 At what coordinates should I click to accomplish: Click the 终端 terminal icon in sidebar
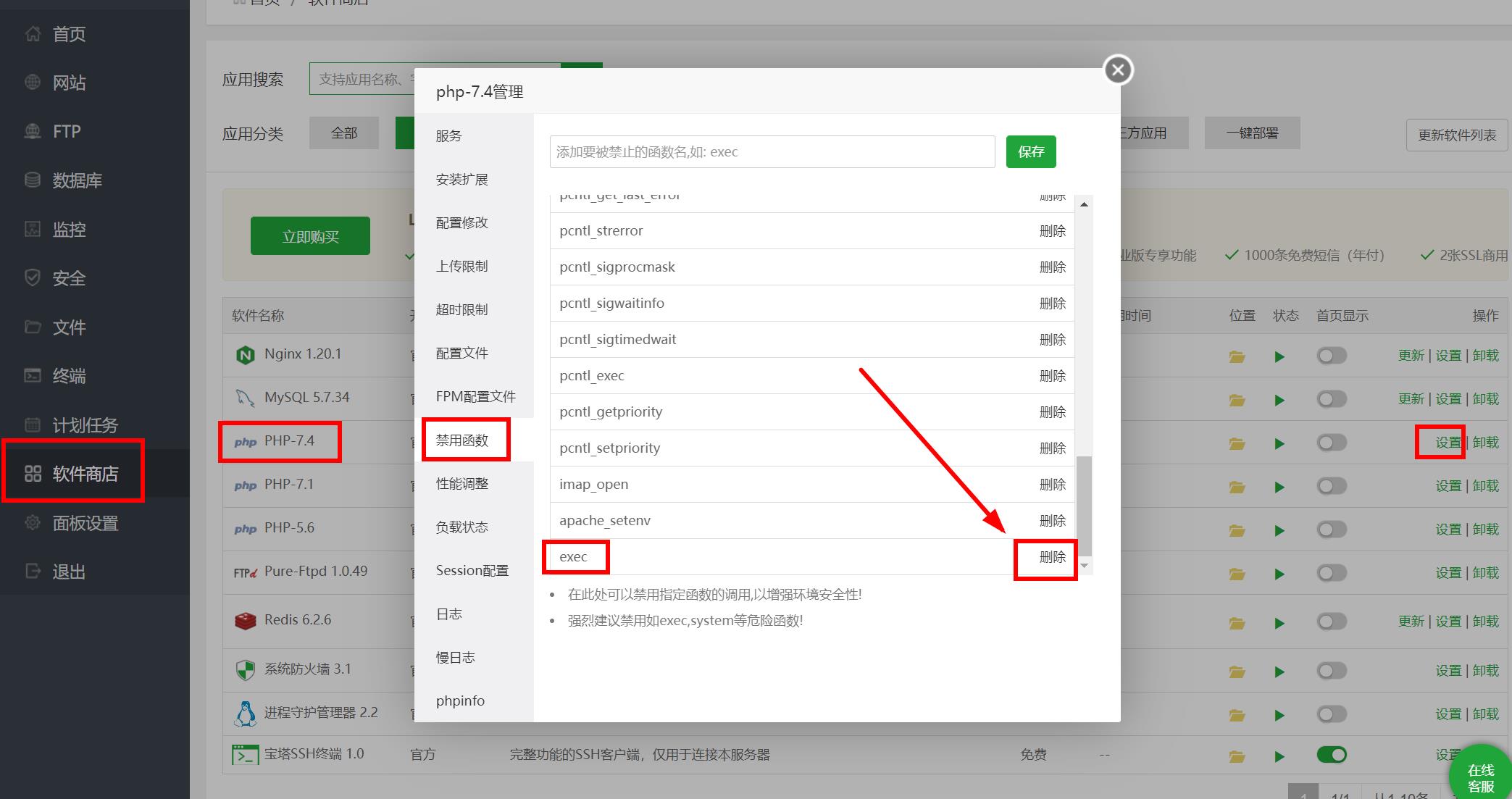tap(33, 375)
